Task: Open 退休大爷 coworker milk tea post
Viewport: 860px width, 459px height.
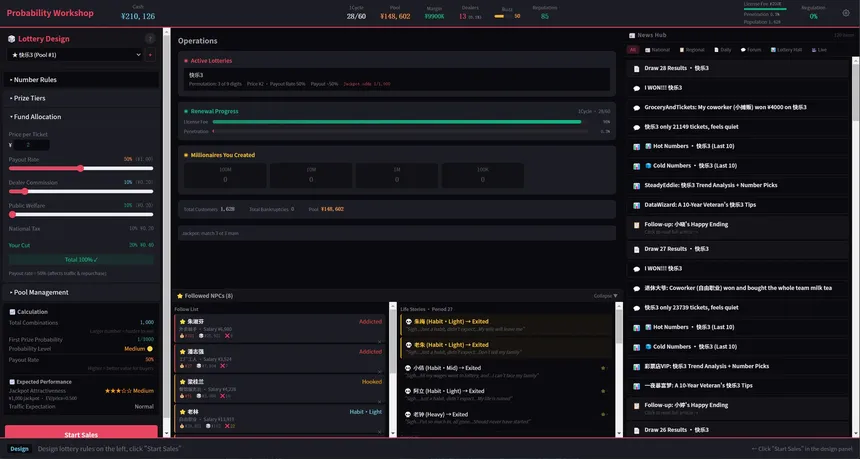Action: (738, 288)
